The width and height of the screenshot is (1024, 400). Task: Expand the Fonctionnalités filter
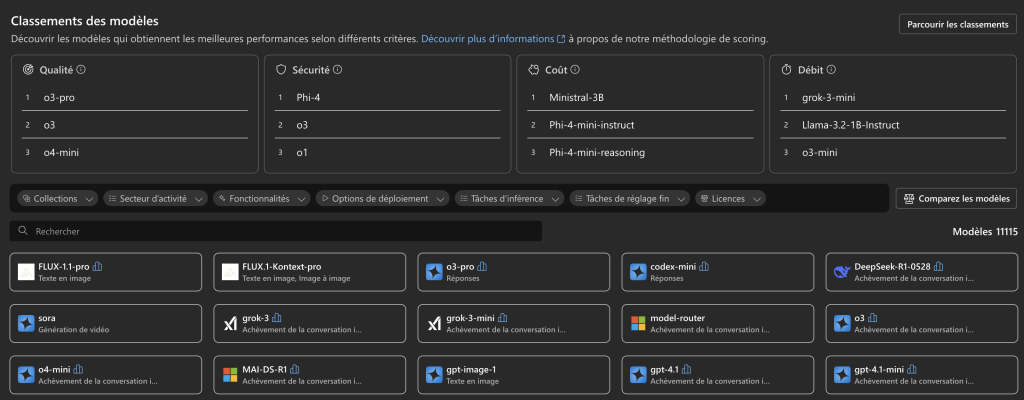coord(261,199)
